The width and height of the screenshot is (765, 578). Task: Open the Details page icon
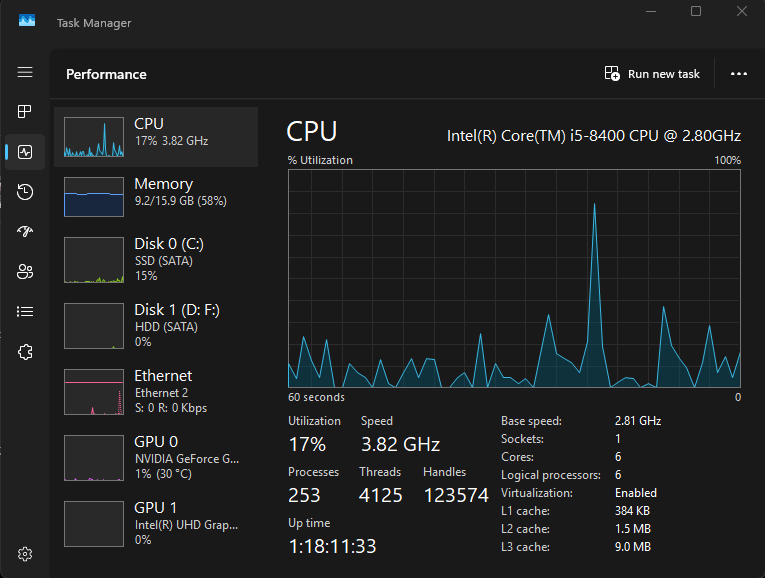tap(25, 312)
